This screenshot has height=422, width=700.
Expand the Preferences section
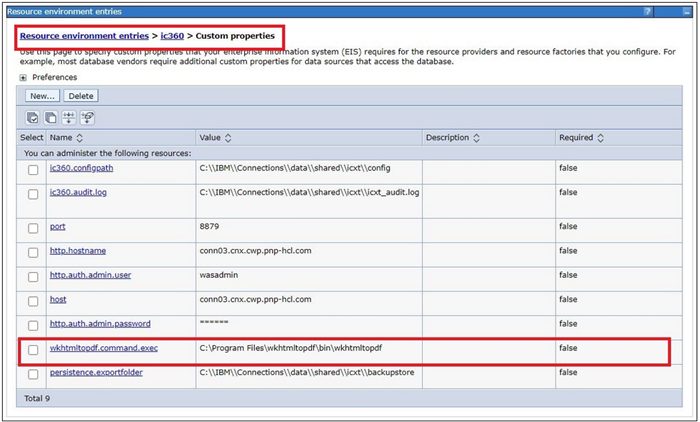pos(23,77)
